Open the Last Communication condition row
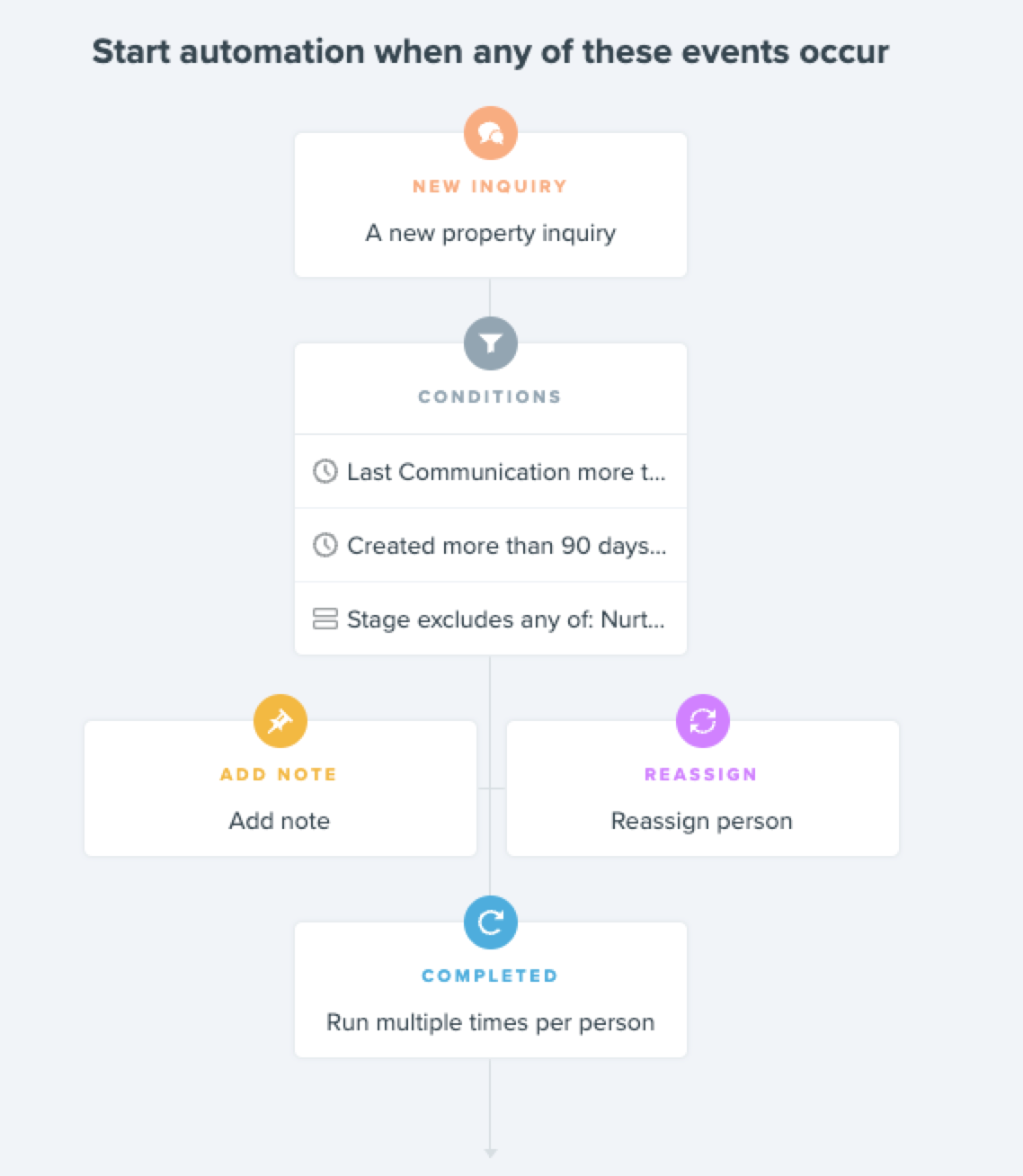1023x1176 pixels. (x=506, y=472)
